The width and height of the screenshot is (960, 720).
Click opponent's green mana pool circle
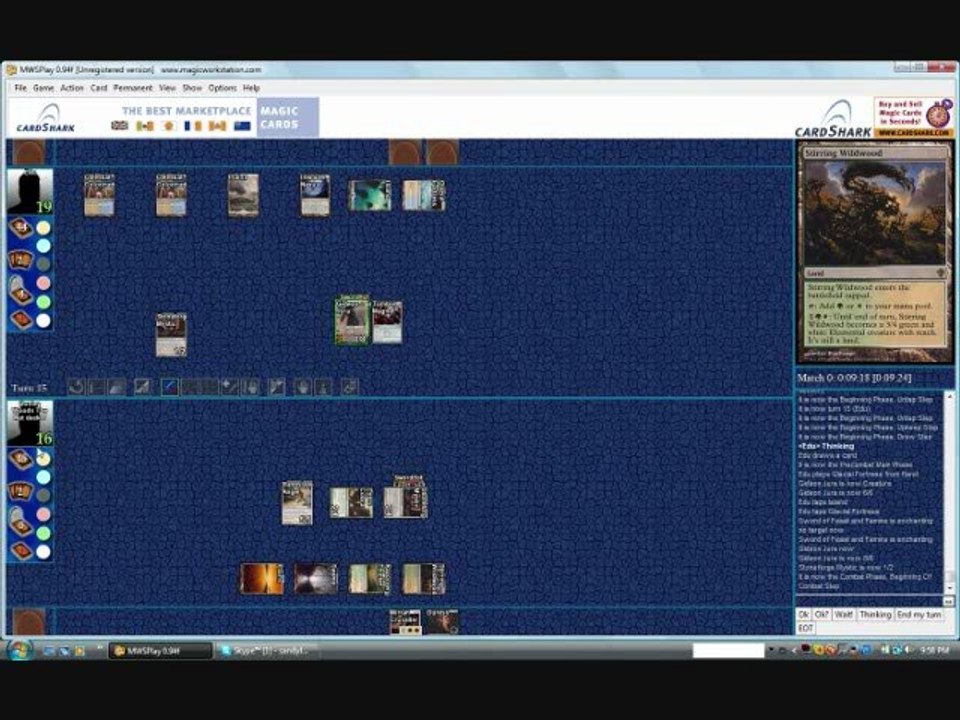coord(43,302)
